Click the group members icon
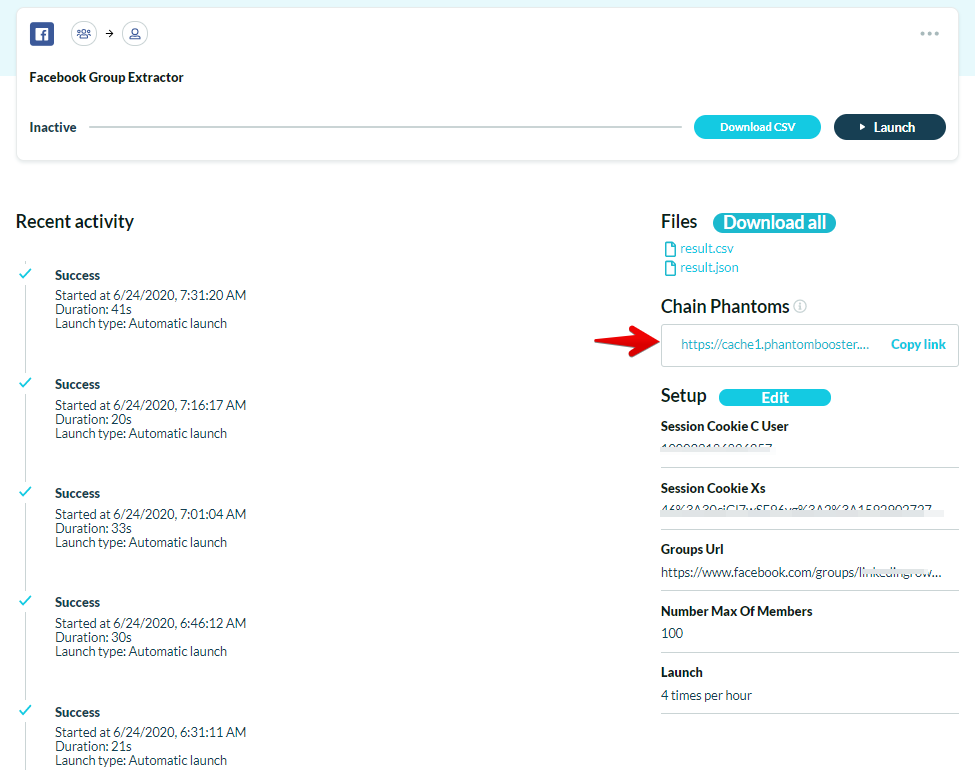 (x=84, y=34)
